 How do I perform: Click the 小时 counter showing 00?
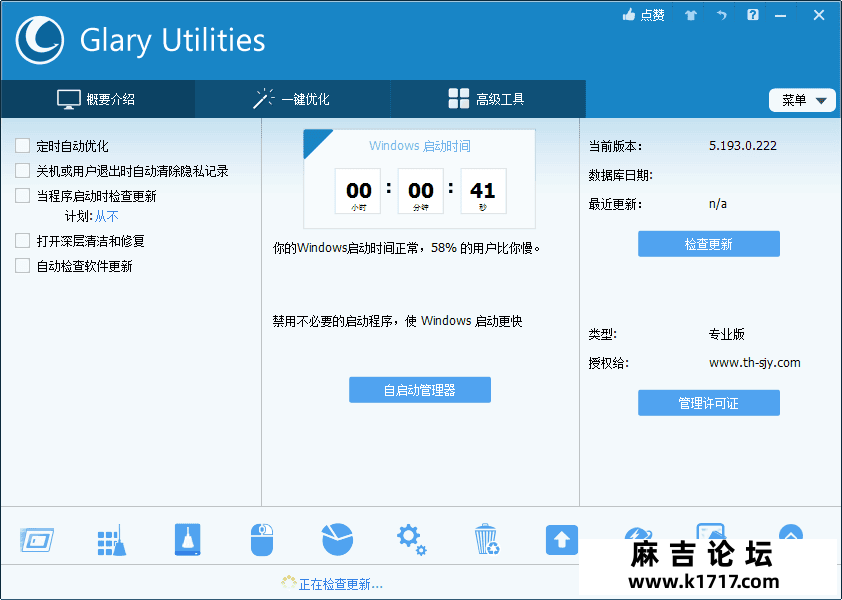point(358,191)
